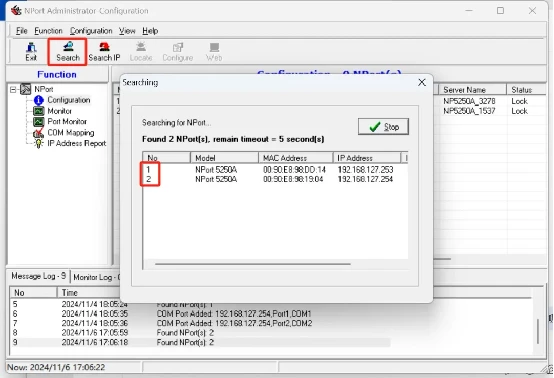Click the Status column header
554x378 pixels.
(x=526, y=89)
